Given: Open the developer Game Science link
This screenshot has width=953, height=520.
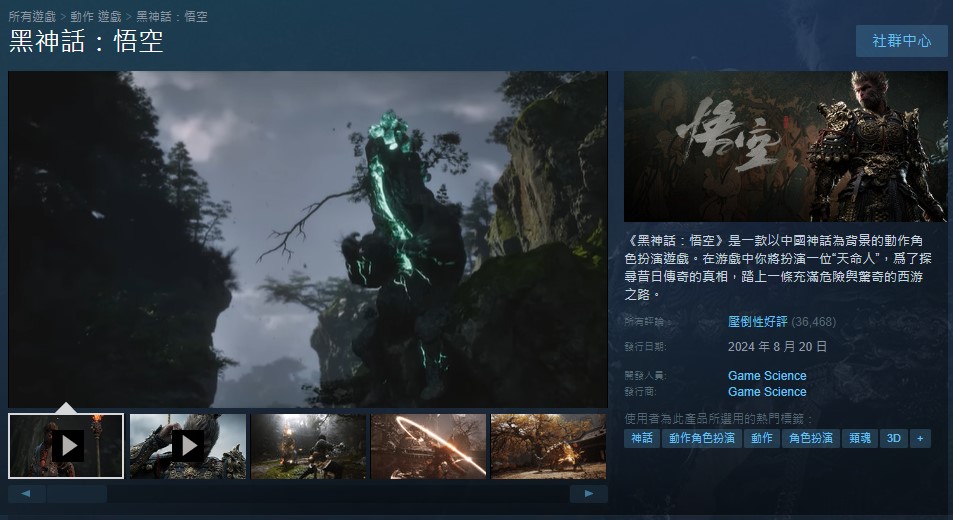Looking at the screenshot, I should pos(767,375).
